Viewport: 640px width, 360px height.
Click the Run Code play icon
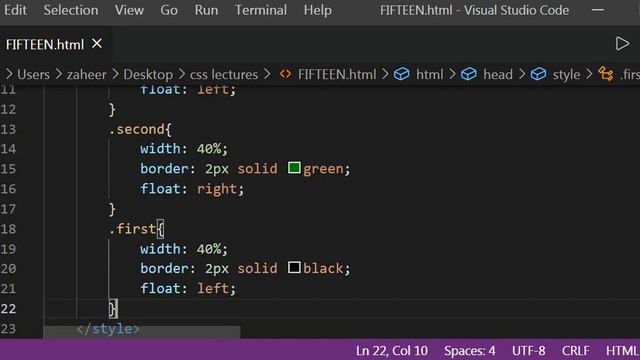[622, 43]
